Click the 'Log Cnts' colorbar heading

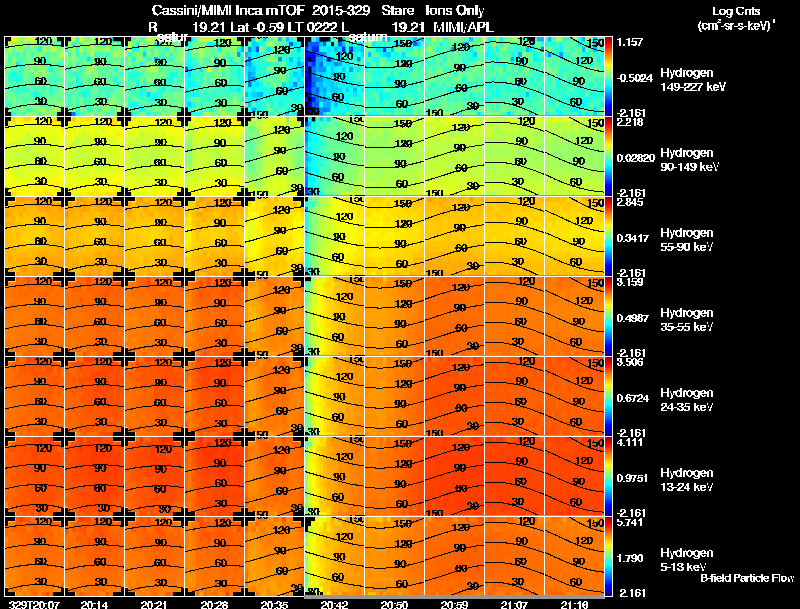(x=736, y=11)
